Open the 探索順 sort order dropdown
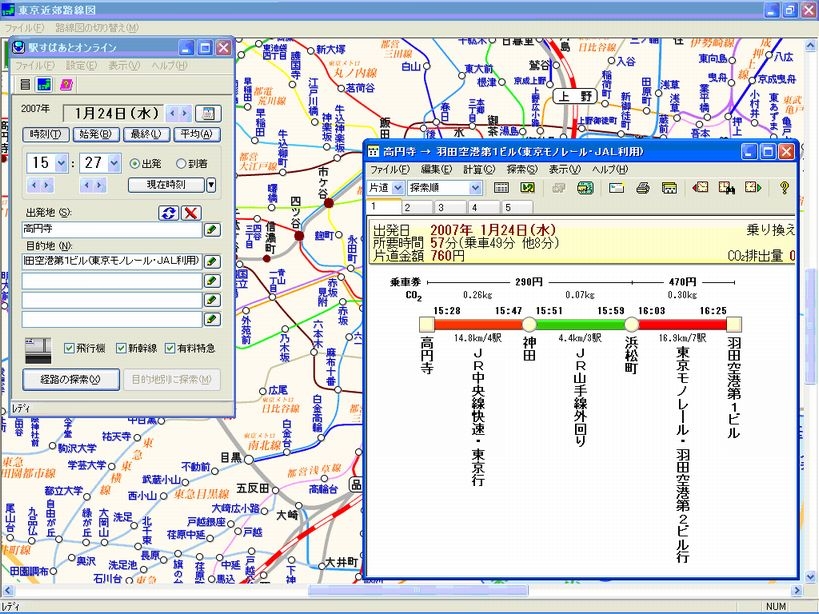Image resolution: width=819 pixels, height=614 pixels. click(x=476, y=187)
